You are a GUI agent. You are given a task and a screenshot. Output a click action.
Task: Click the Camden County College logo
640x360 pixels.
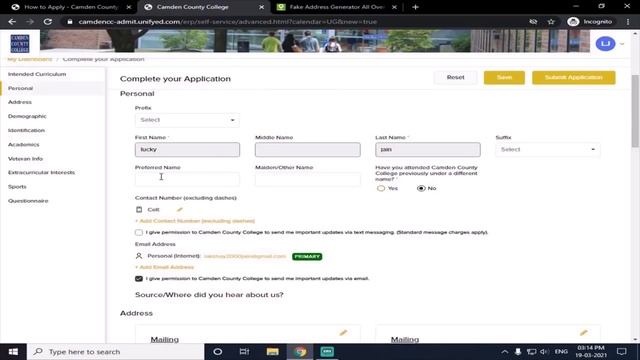[20, 43]
